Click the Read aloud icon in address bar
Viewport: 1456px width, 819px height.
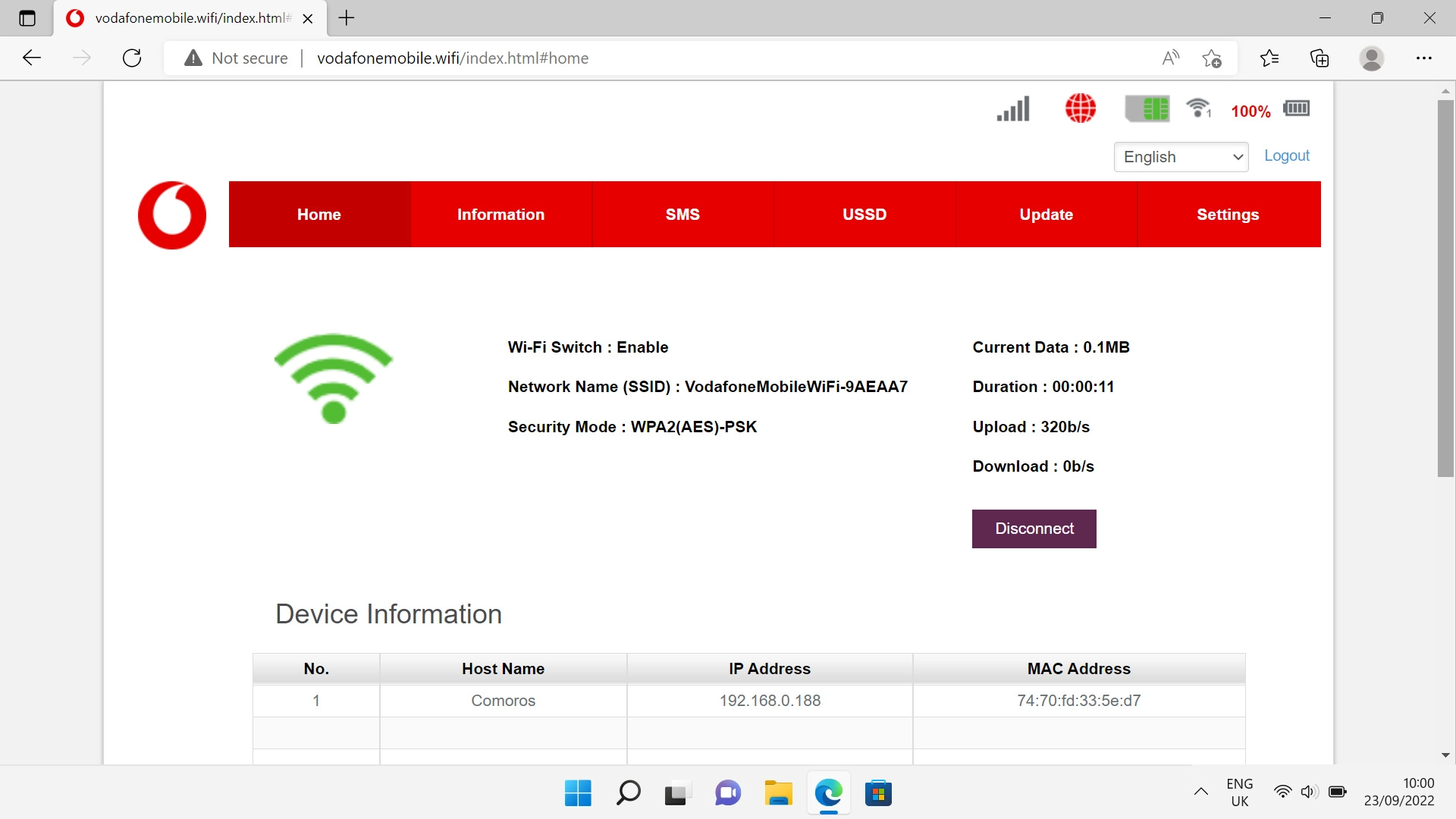tap(1170, 58)
